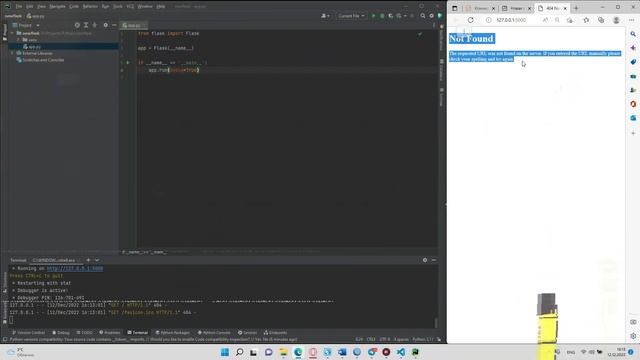Collapse the root project folder node
Screen dimensions: 640x360
click(13, 33)
